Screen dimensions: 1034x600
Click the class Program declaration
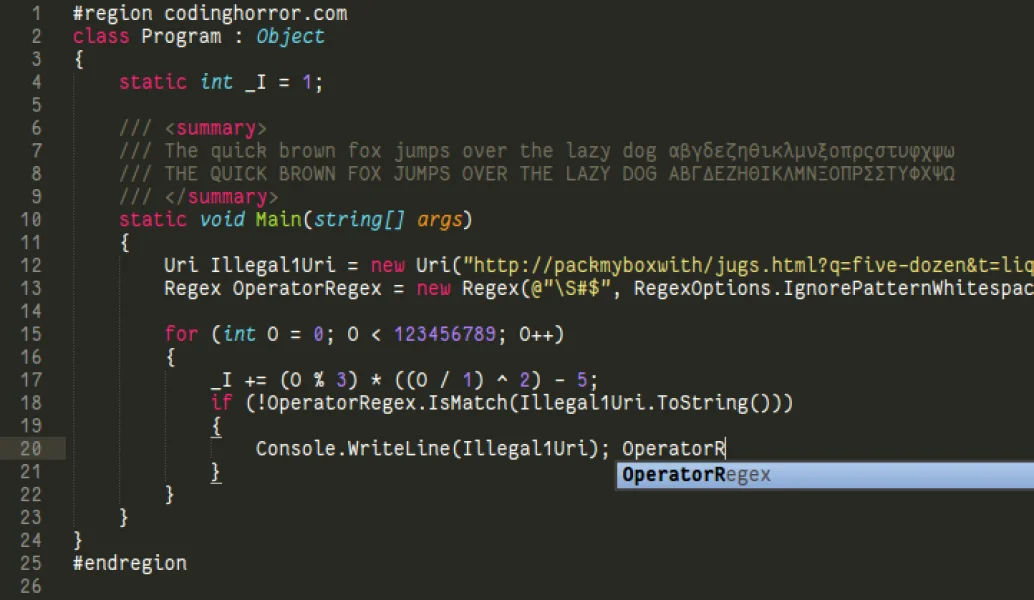point(147,36)
